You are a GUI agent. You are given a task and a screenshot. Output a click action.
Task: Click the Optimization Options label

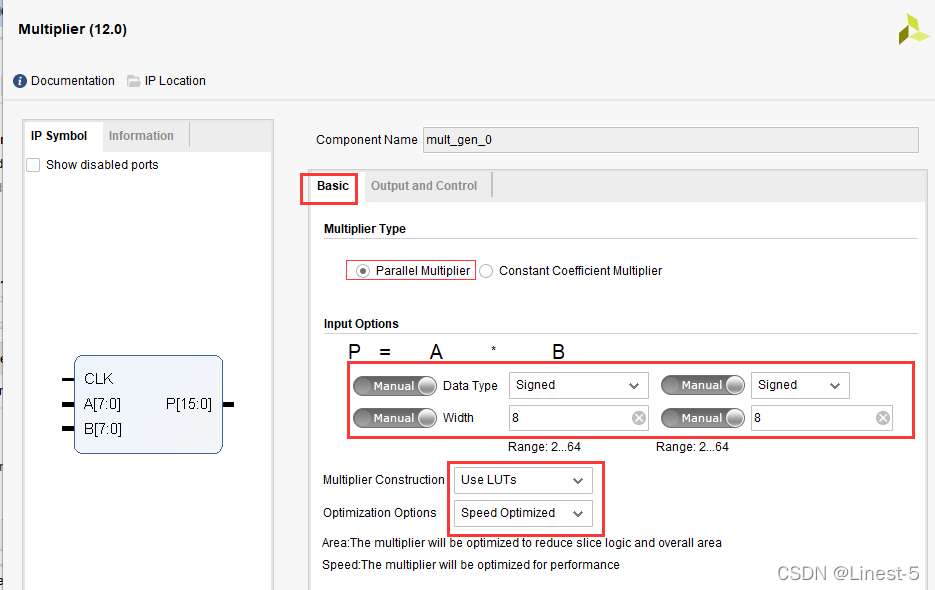[x=380, y=513]
